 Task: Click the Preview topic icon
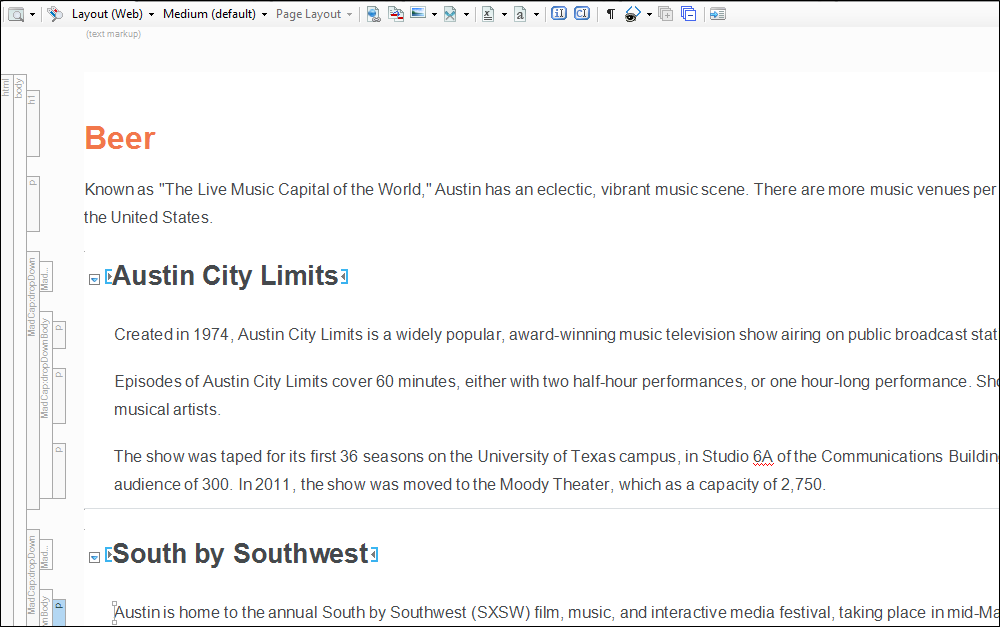tap(16, 14)
